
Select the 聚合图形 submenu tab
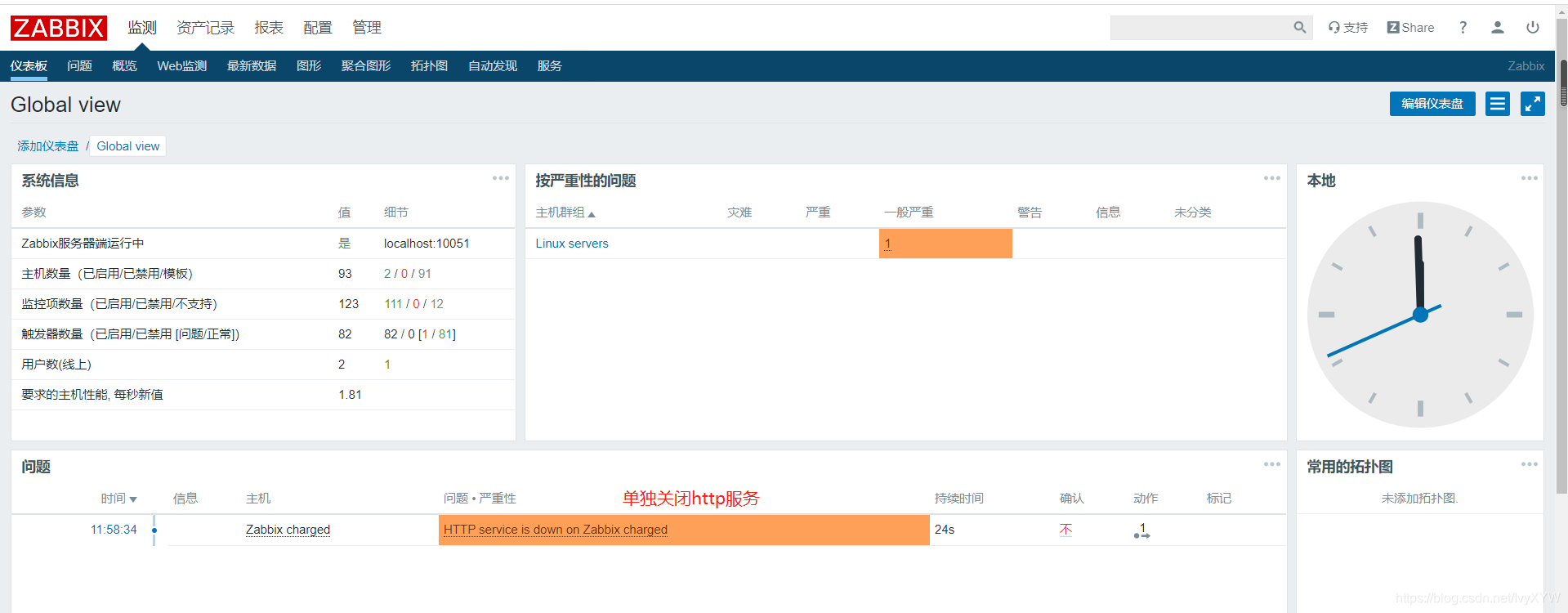coord(366,66)
